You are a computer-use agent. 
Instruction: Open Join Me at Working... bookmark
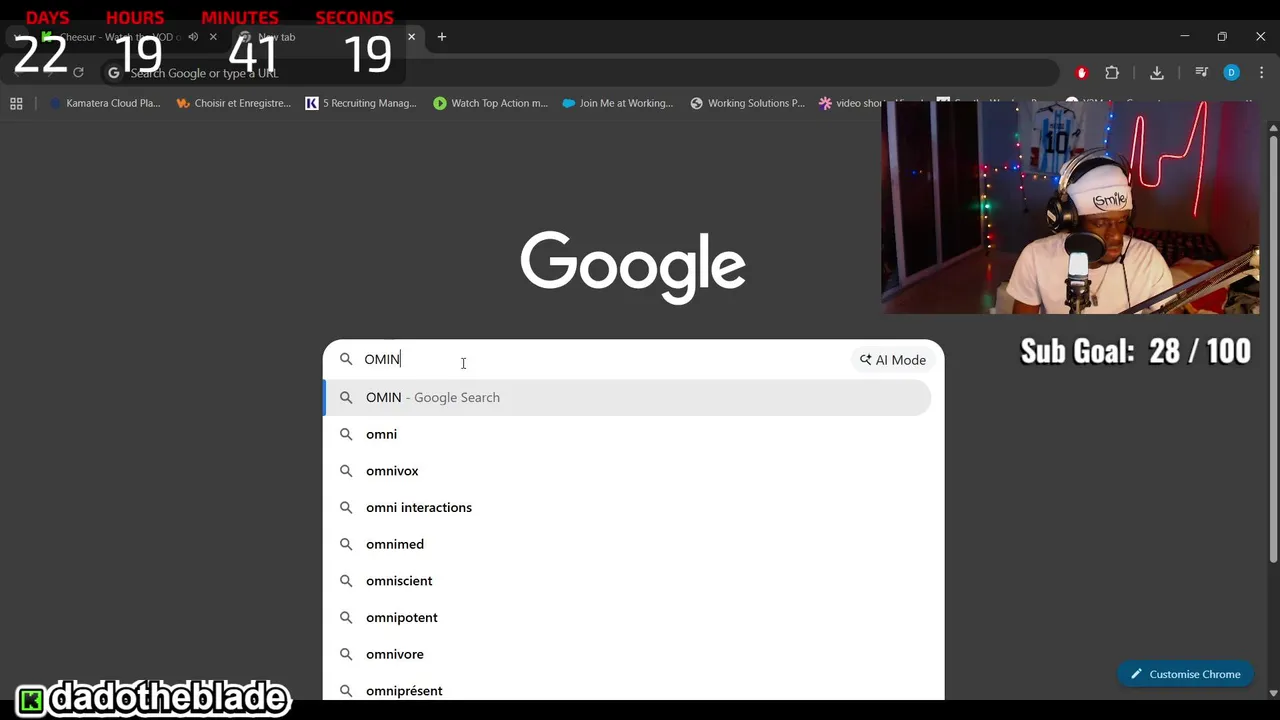618,103
